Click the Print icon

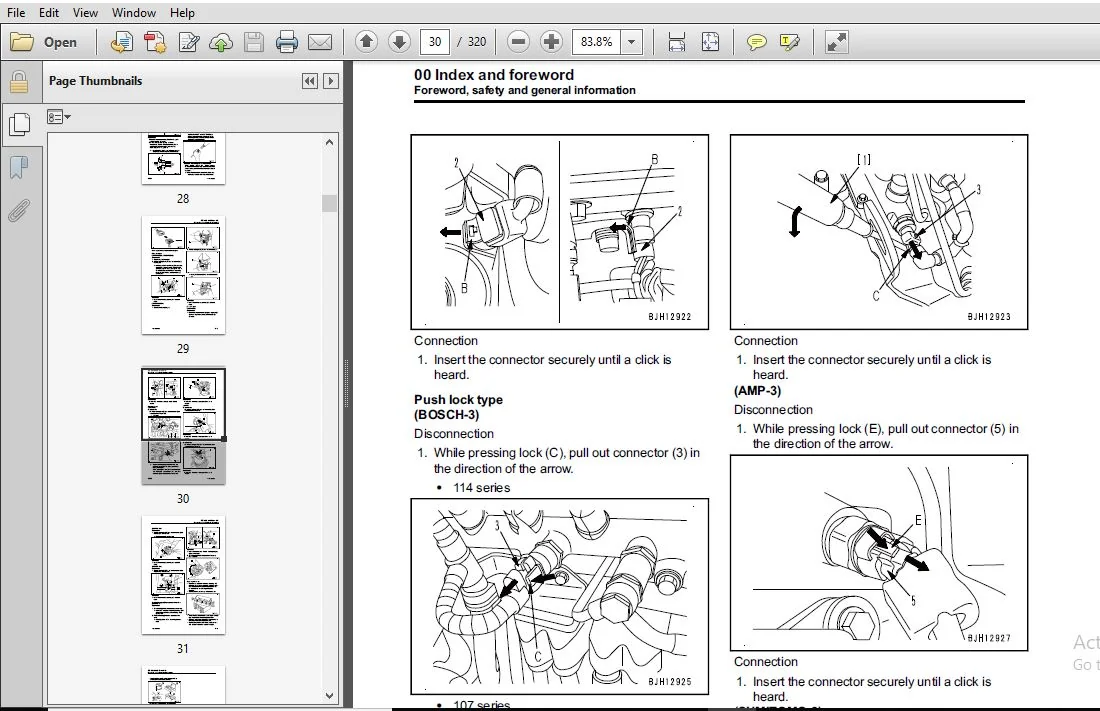tap(286, 42)
